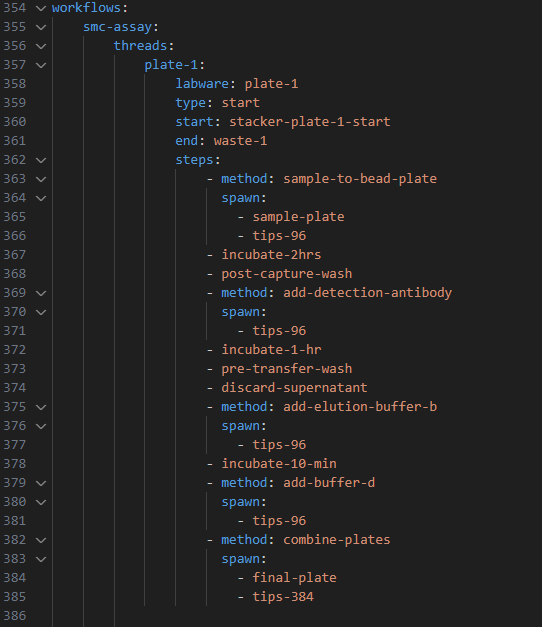Image resolution: width=542 pixels, height=627 pixels.
Task: Fold the add-detection-antibody method chevron
Action: (41, 293)
